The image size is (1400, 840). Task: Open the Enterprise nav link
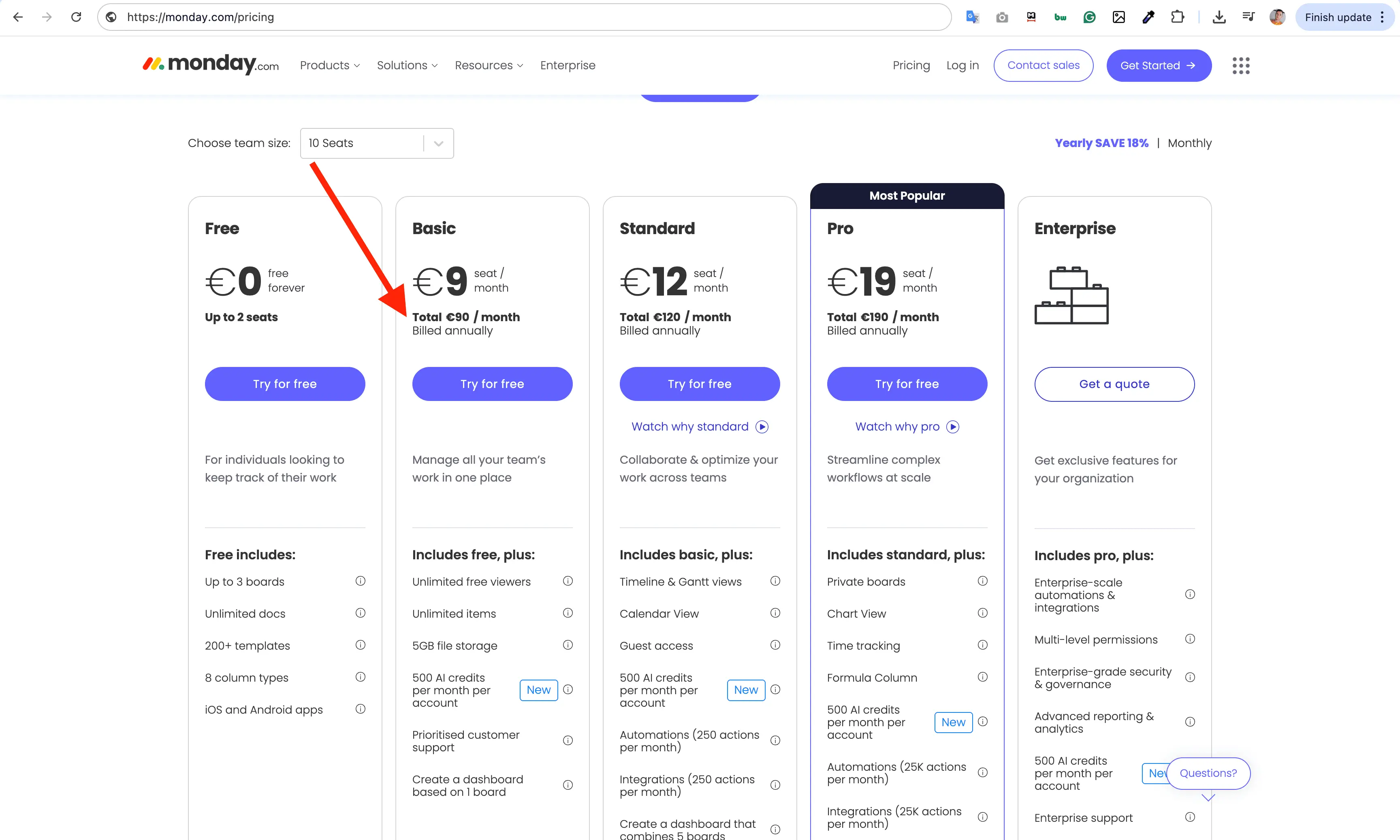(568, 66)
